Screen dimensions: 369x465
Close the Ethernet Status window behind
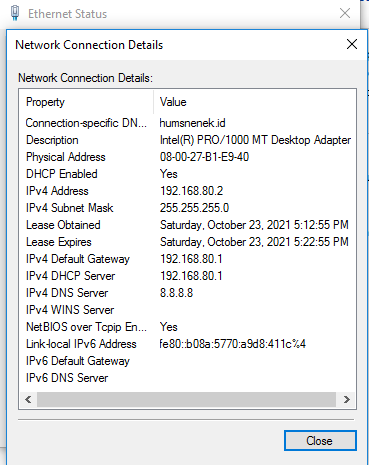(345, 13)
